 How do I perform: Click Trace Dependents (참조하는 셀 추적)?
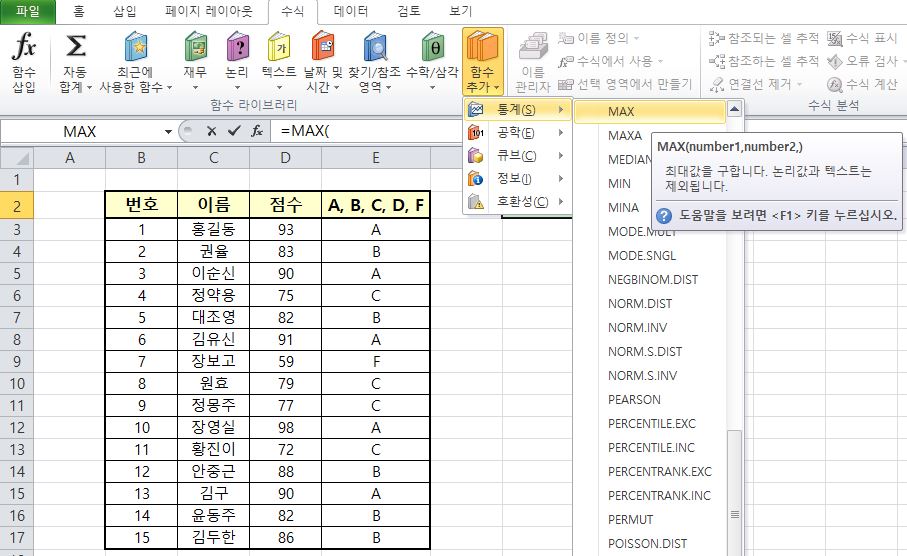764,61
